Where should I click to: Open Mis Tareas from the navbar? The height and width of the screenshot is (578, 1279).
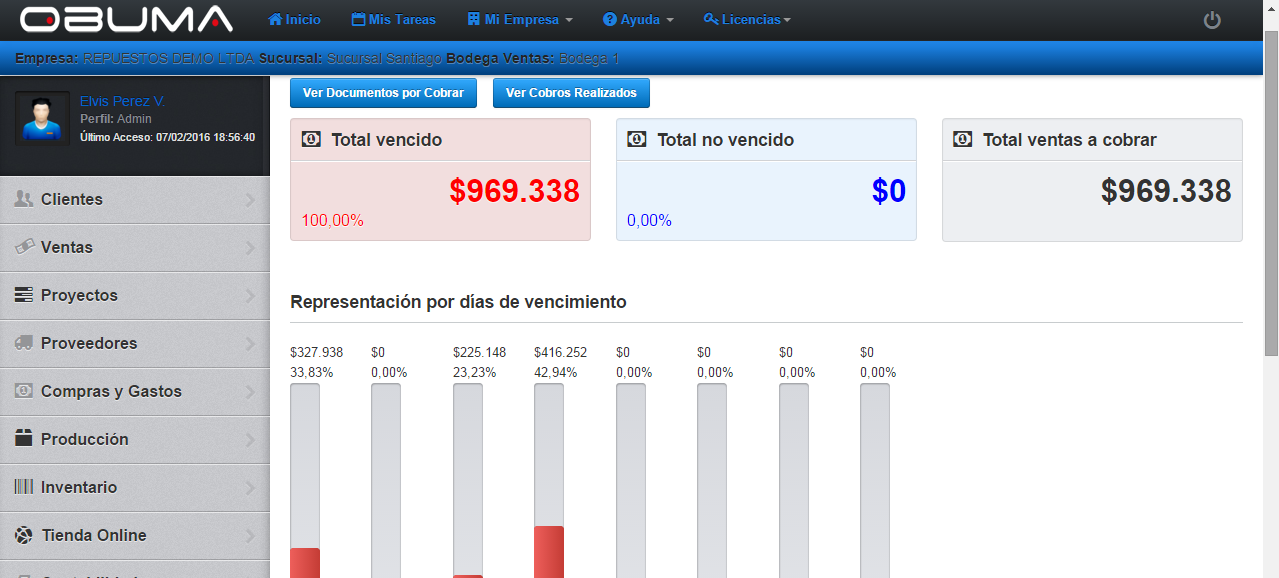click(x=394, y=20)
